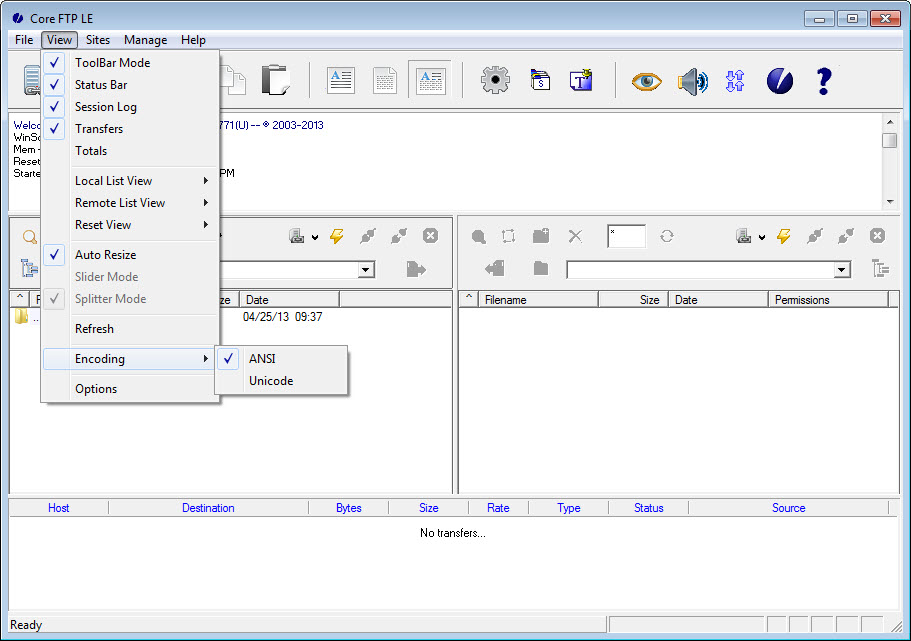This screenshot has width=911, height=641.
Task: Sort the remote list by Filename
Action: (539, 300)
